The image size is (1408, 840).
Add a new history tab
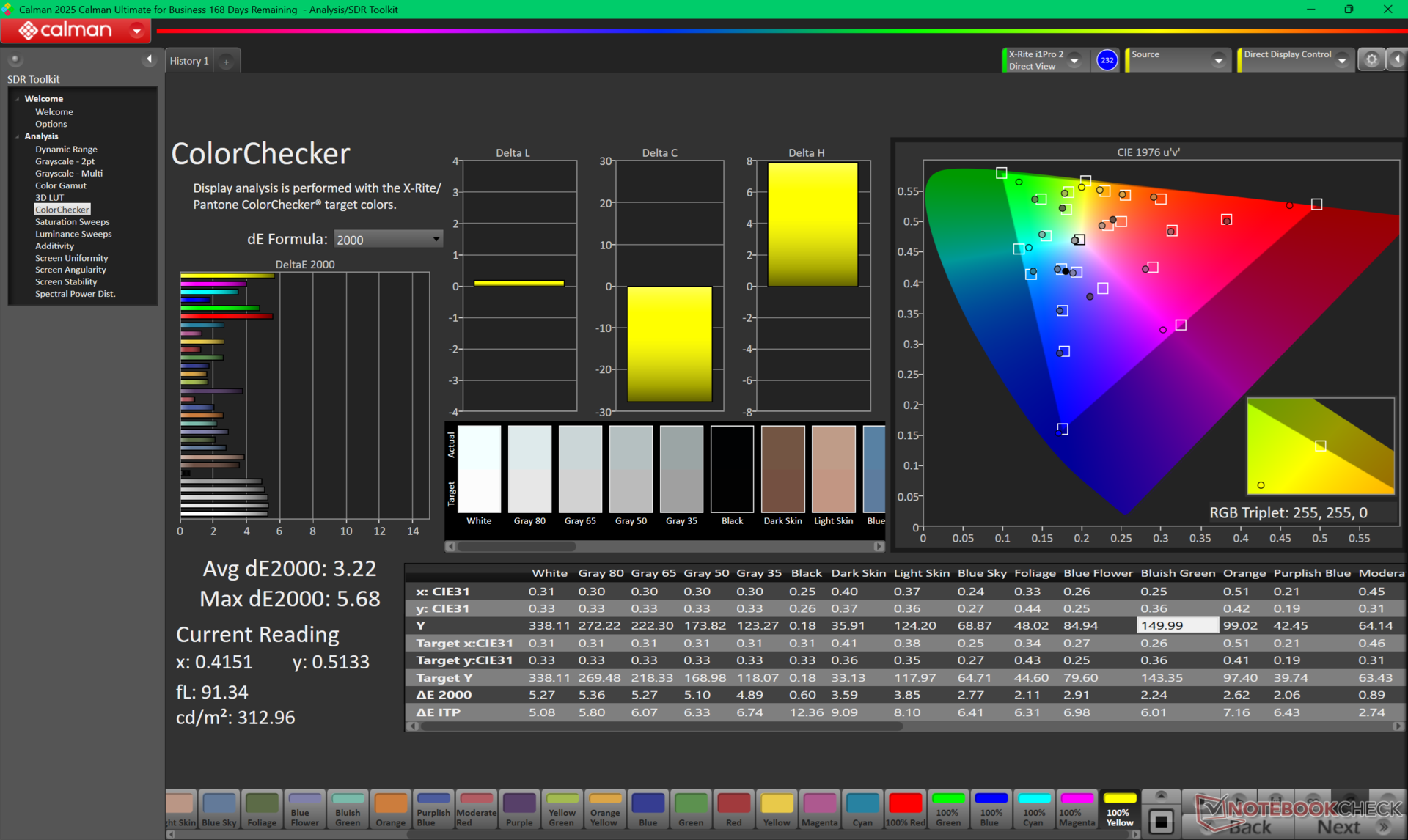point(227,62)
